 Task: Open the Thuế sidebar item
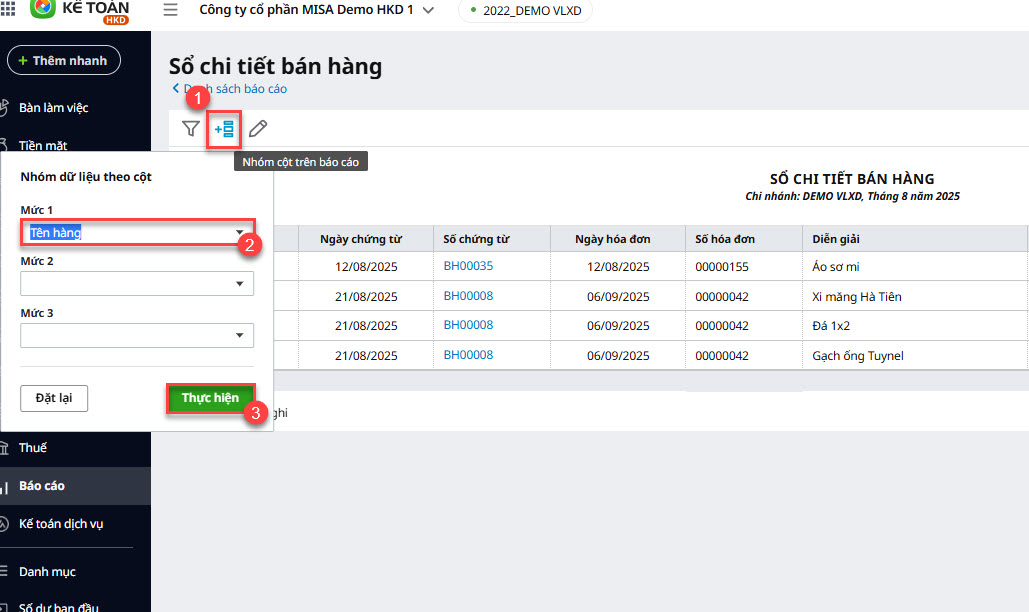[x=33, y=448]
